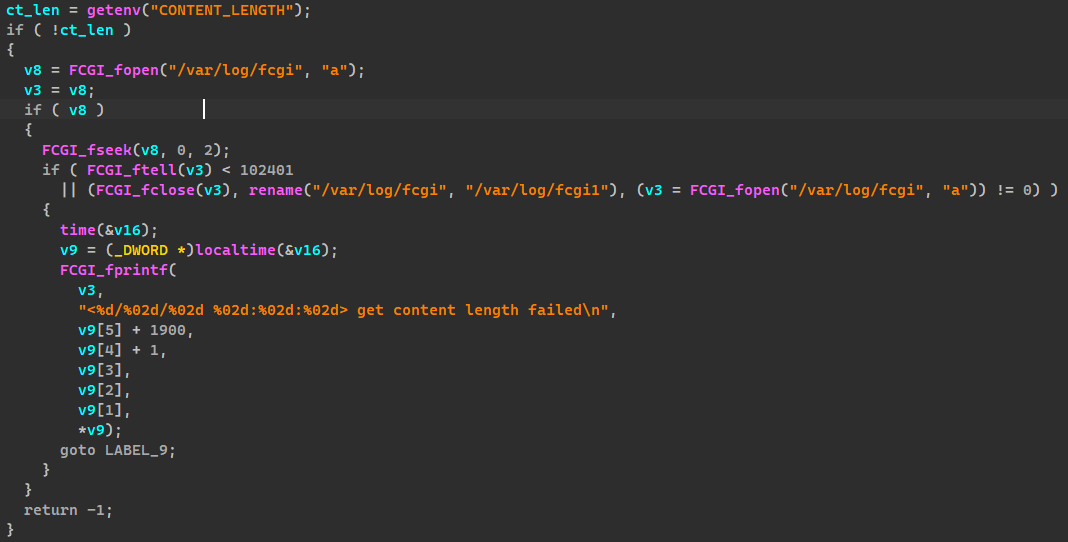Click the 102401 numeric constant
This screenshot has width=1068, height=542.
[x=265, y=170]
